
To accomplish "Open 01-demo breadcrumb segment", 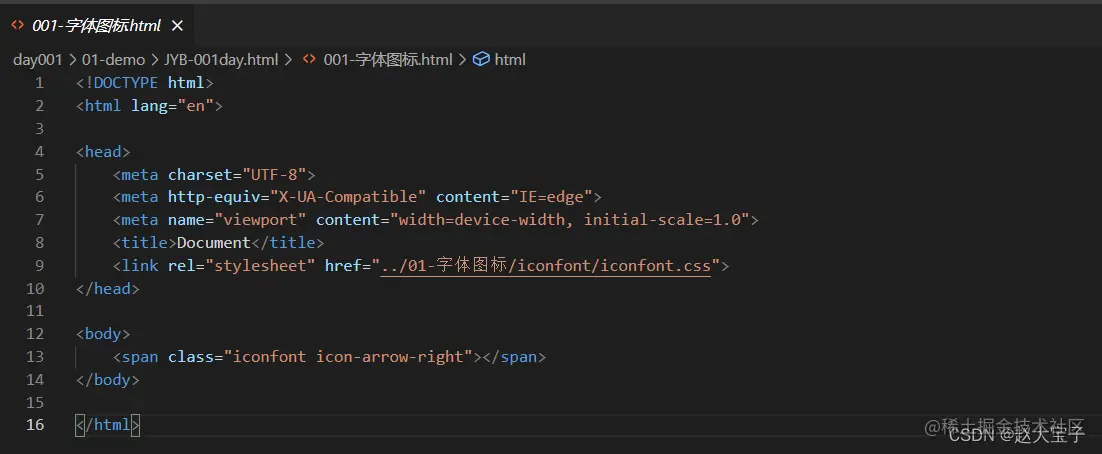I will click(x=113, y=60).
